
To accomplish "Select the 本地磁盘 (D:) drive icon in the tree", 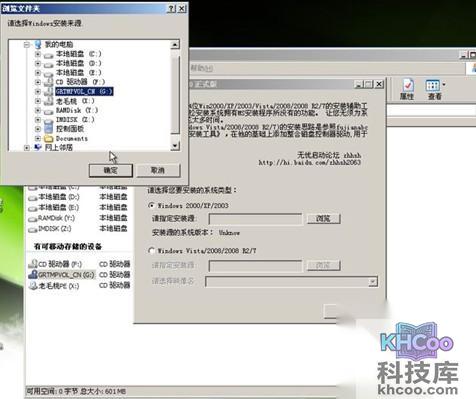I will [49, 64].
